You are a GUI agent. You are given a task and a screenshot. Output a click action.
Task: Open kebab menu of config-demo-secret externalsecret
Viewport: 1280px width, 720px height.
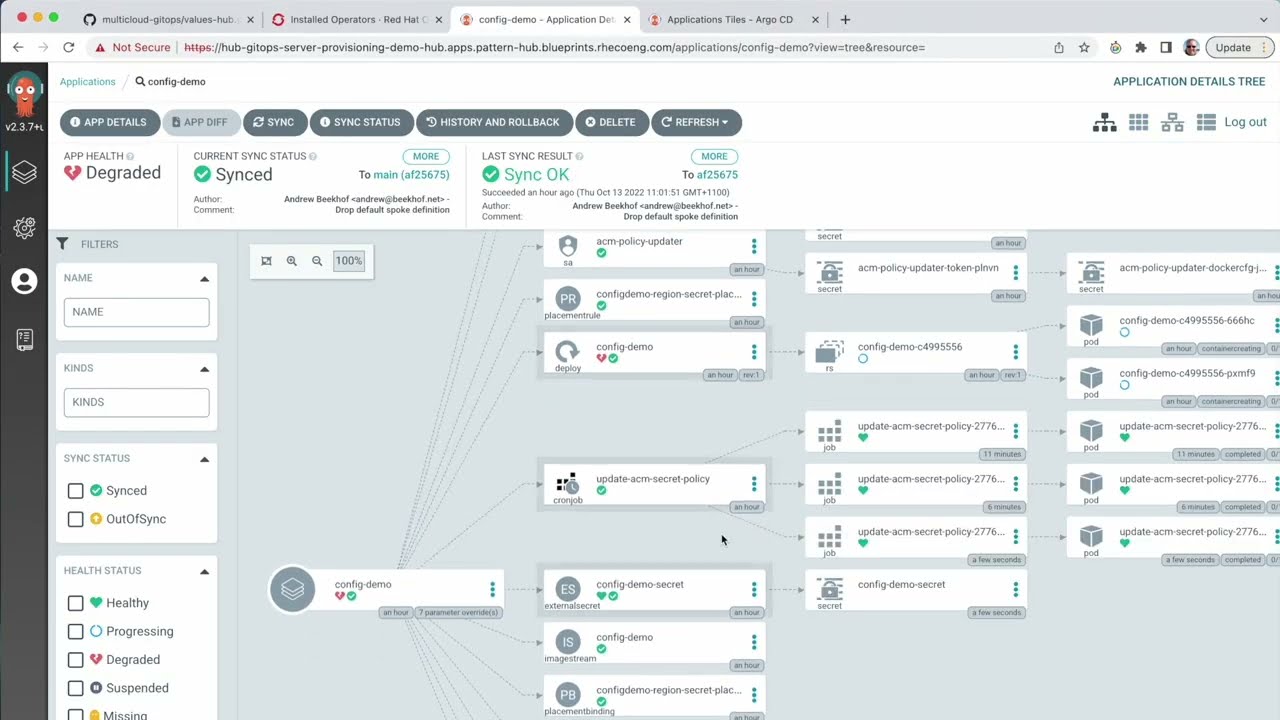coord(754,590)
